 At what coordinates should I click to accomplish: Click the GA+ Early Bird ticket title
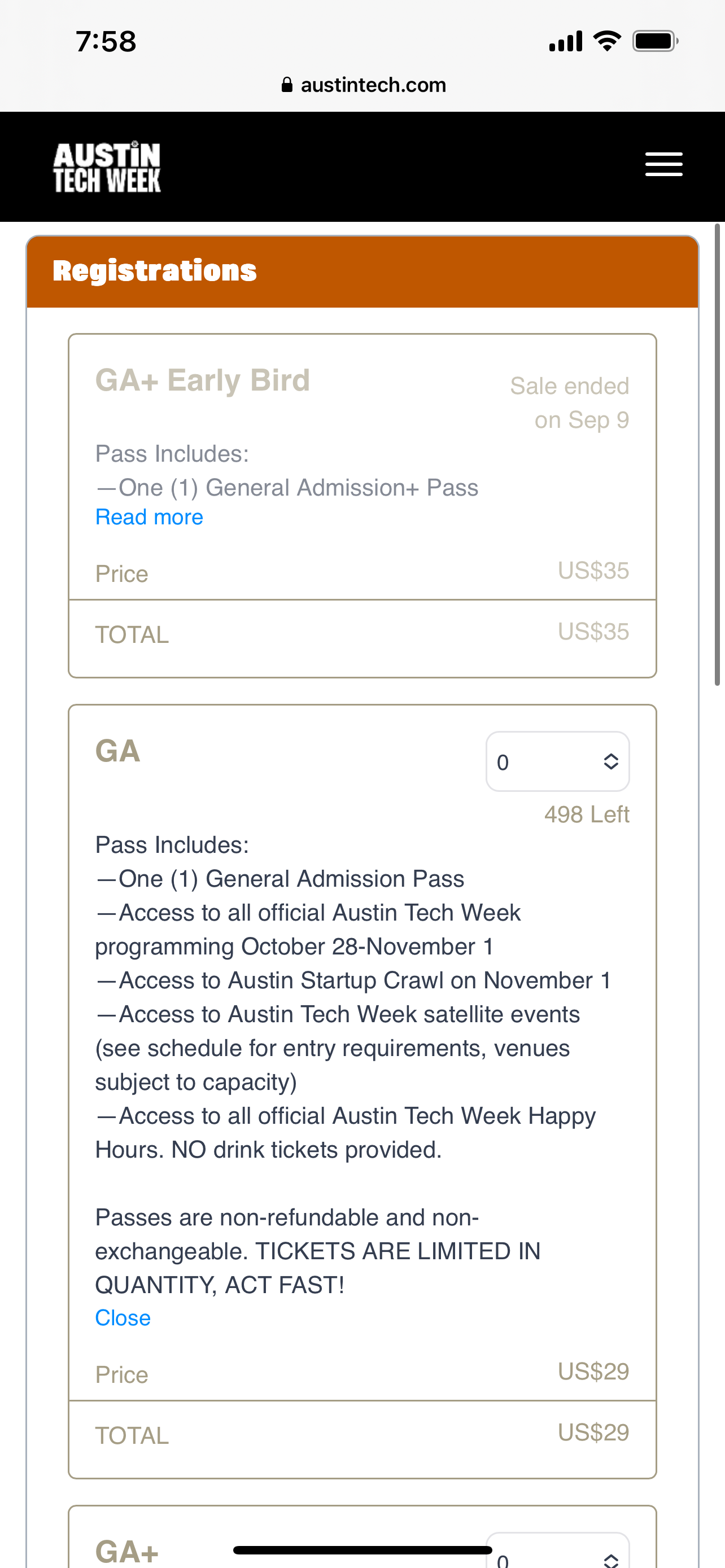click(x=202, y=380)
